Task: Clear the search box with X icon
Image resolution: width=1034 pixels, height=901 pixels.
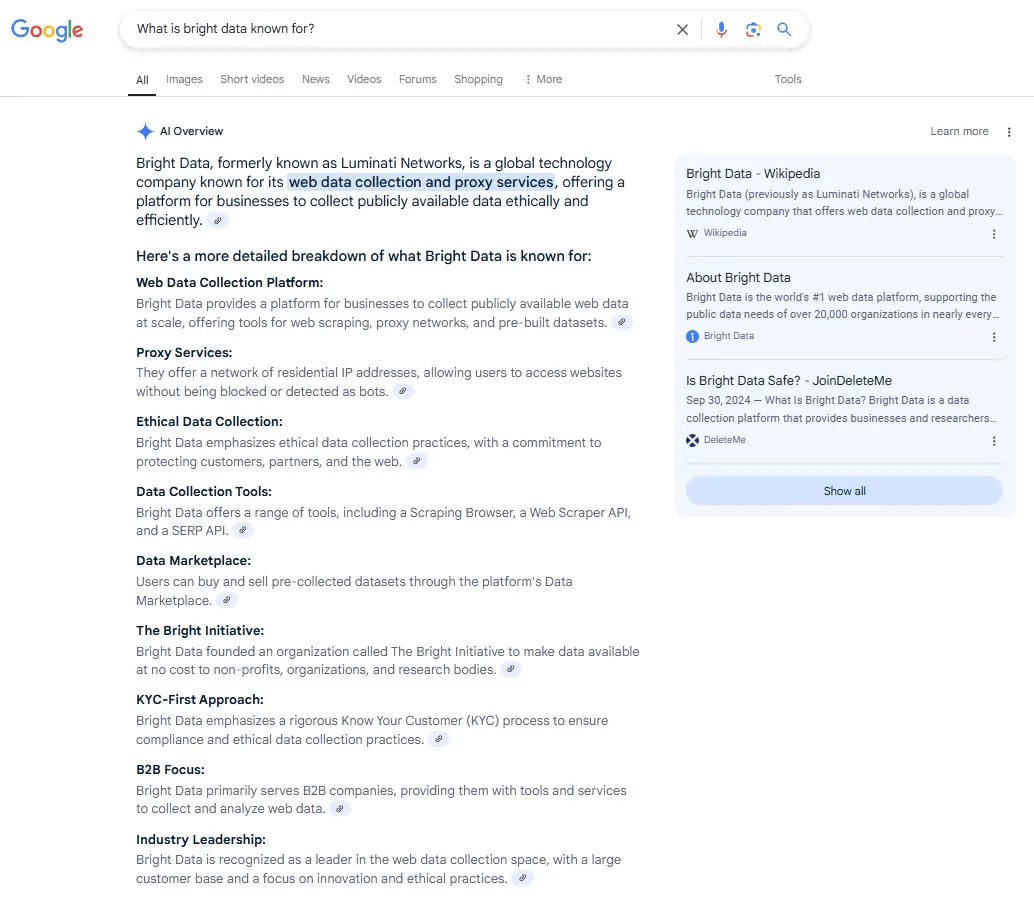Action: [682, 30]
